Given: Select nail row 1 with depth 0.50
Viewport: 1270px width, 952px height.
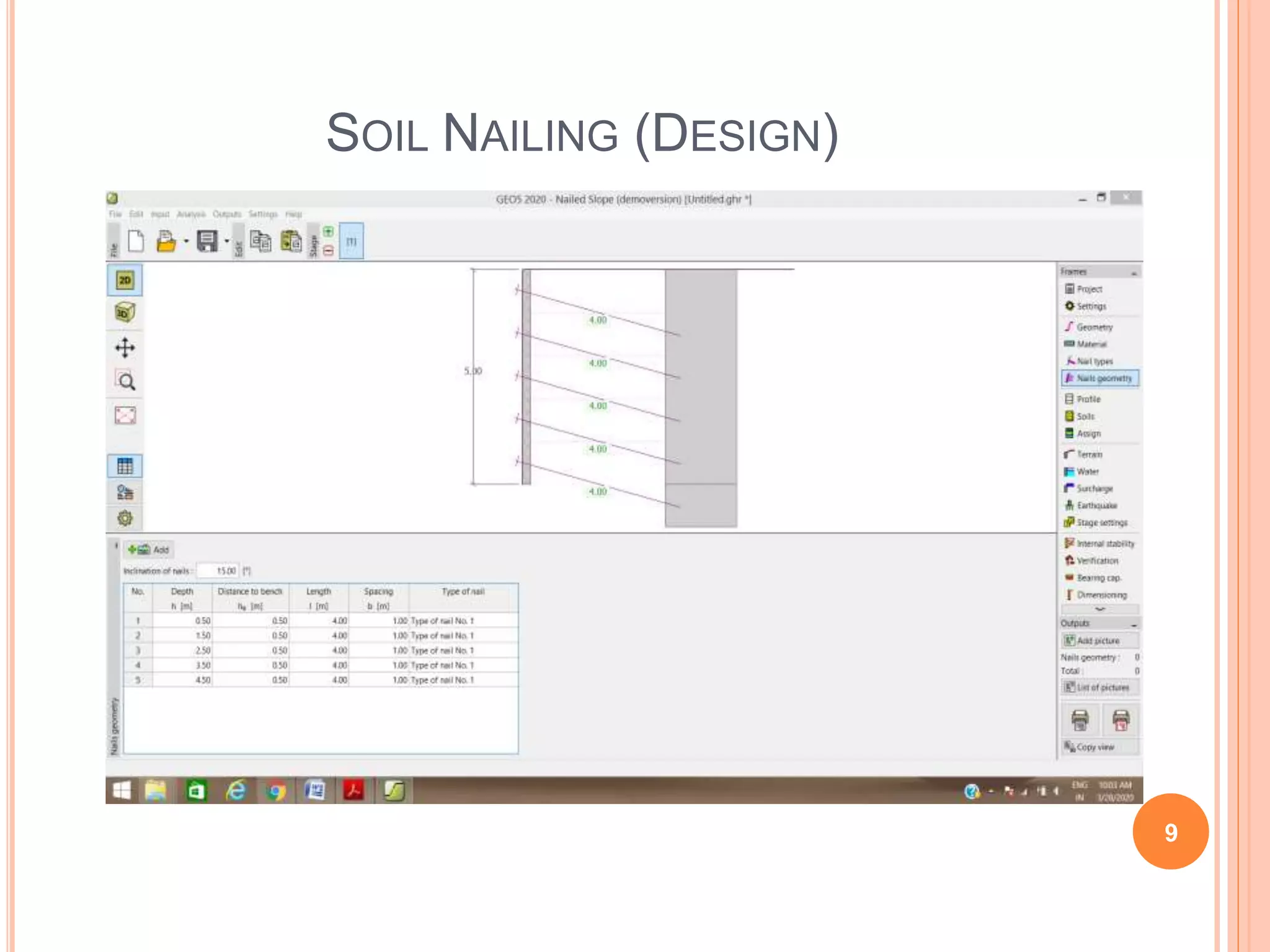Looking at the screenshot, I should [321, 620].
